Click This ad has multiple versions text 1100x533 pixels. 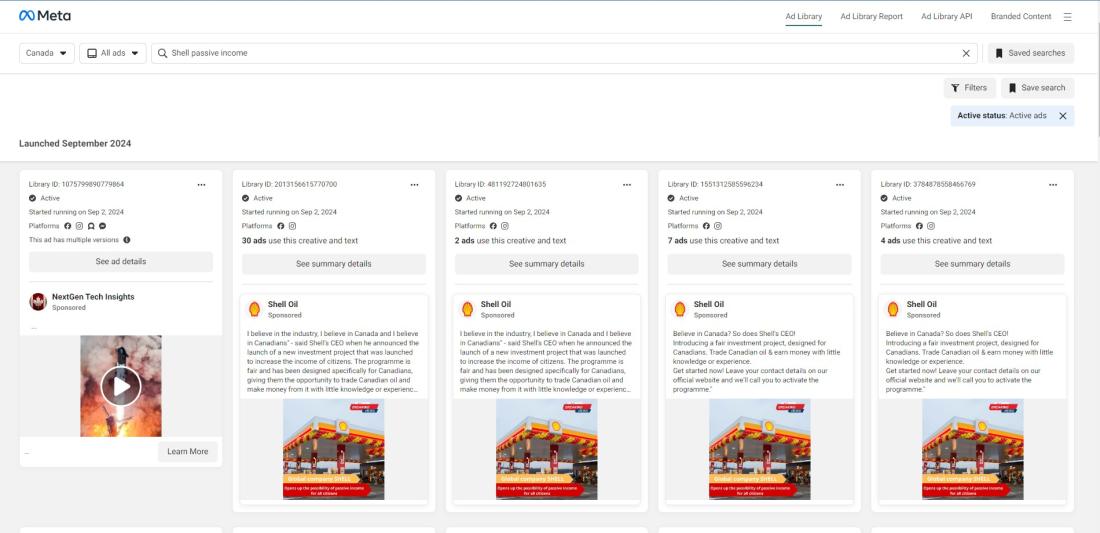coord(74,240)
